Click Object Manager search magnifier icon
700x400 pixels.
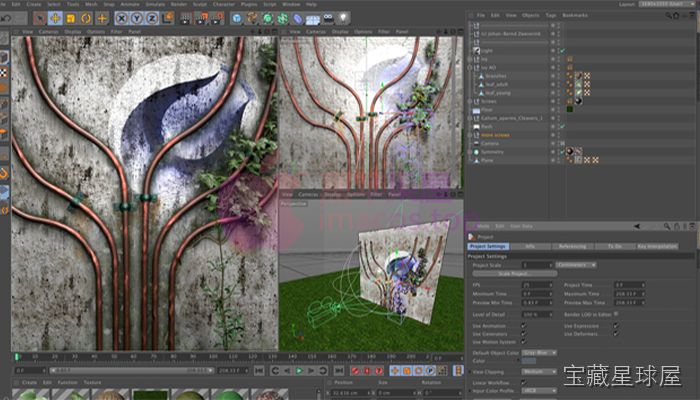click(x=668, y=15)
